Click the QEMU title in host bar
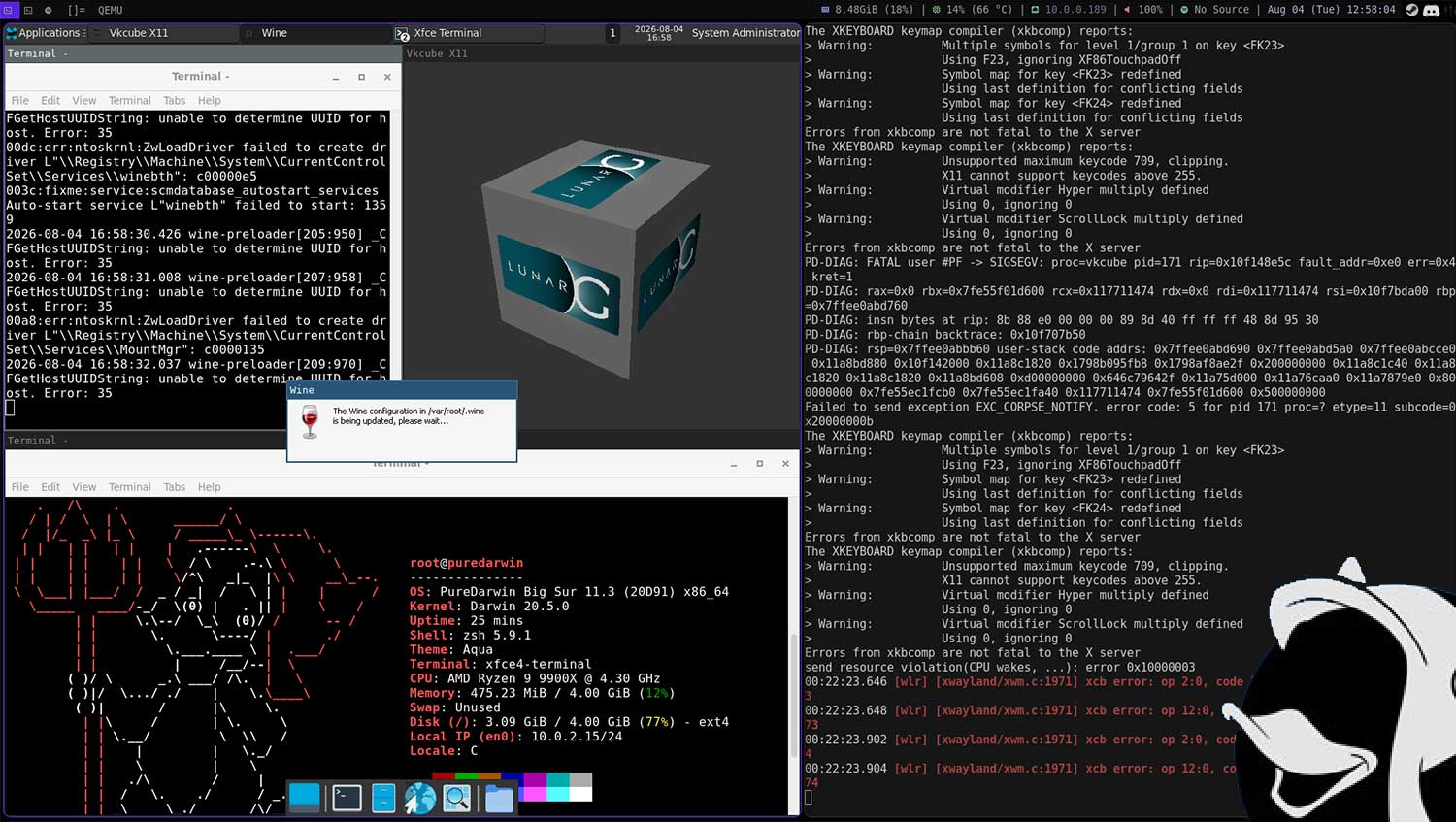This screenshot has height=822, width=1456. 110,10
